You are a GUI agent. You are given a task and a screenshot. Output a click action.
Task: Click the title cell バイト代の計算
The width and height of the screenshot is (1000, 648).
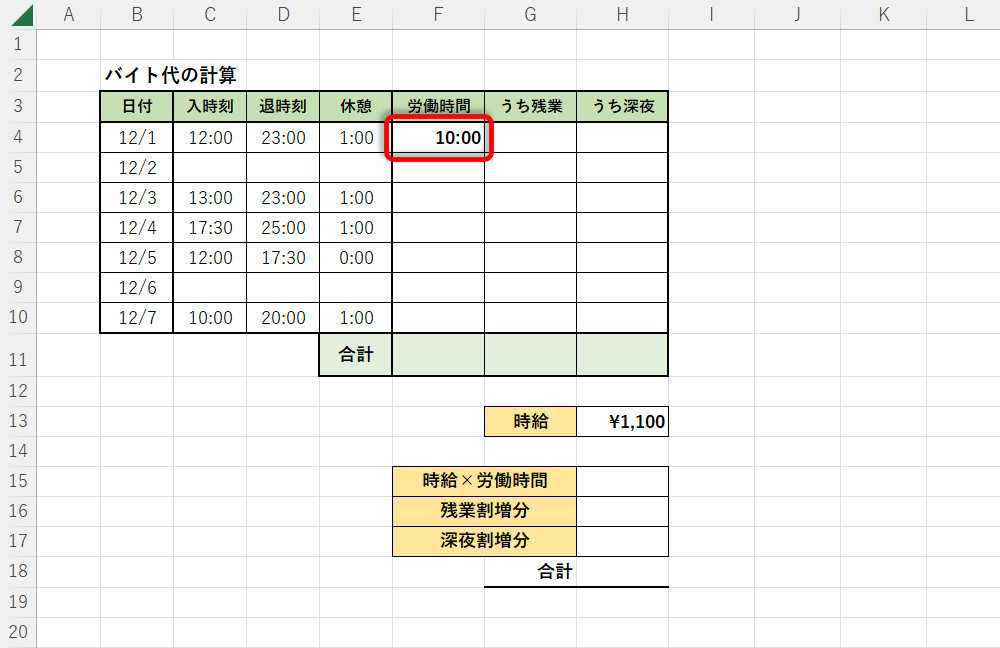click(x=170, y=75)
